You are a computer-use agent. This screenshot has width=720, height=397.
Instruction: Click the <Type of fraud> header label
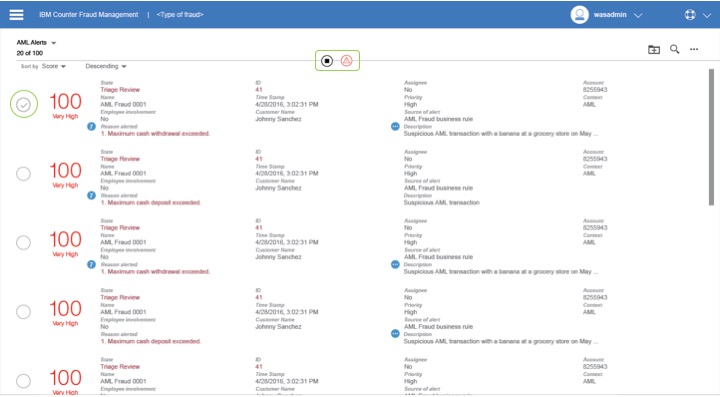[x=180, y=15]
